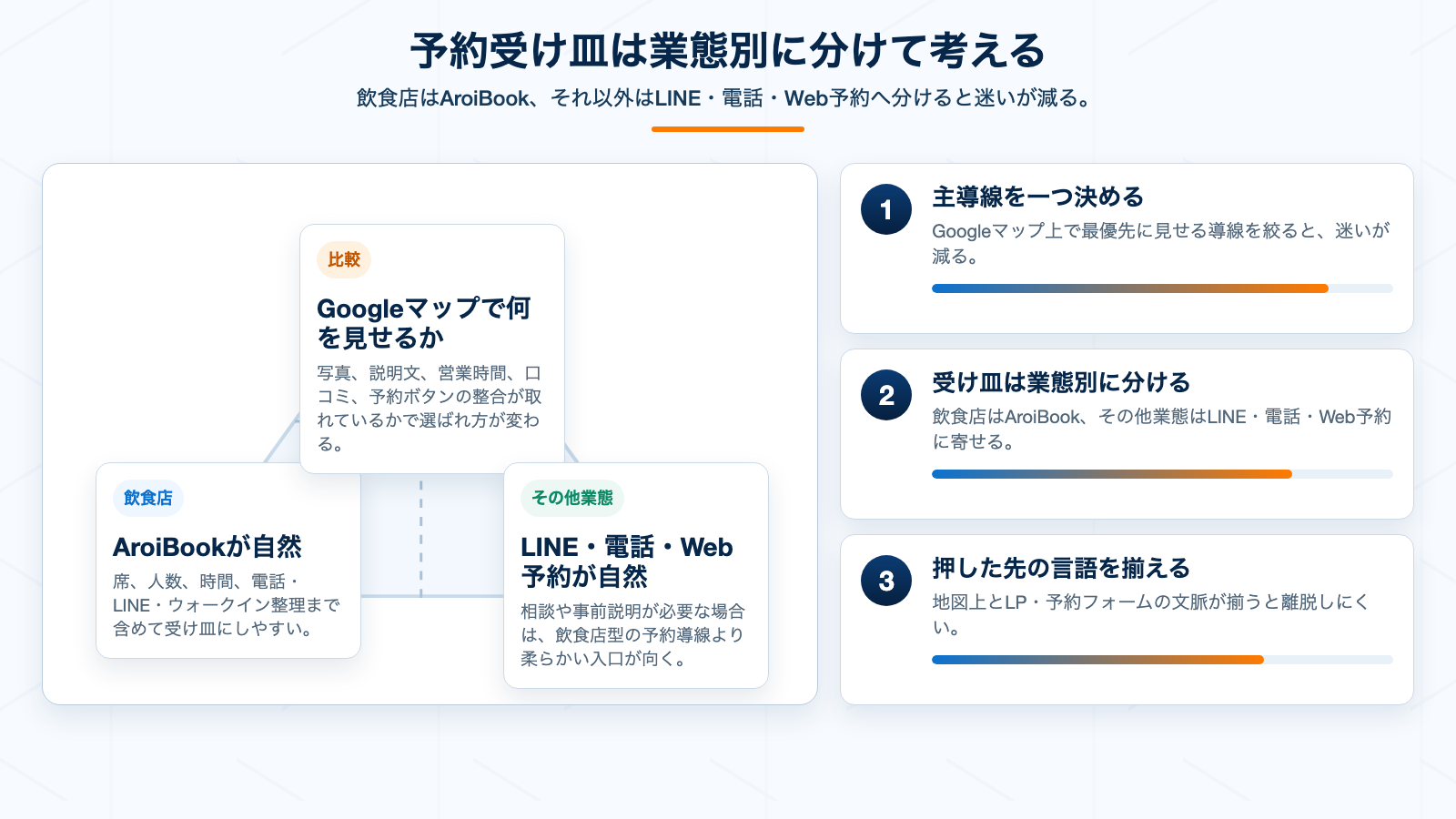This screenshot has height=819, width=1456.
Task: Click the heading 主導線を一つ決める
Action: [x=1037, y=197]
